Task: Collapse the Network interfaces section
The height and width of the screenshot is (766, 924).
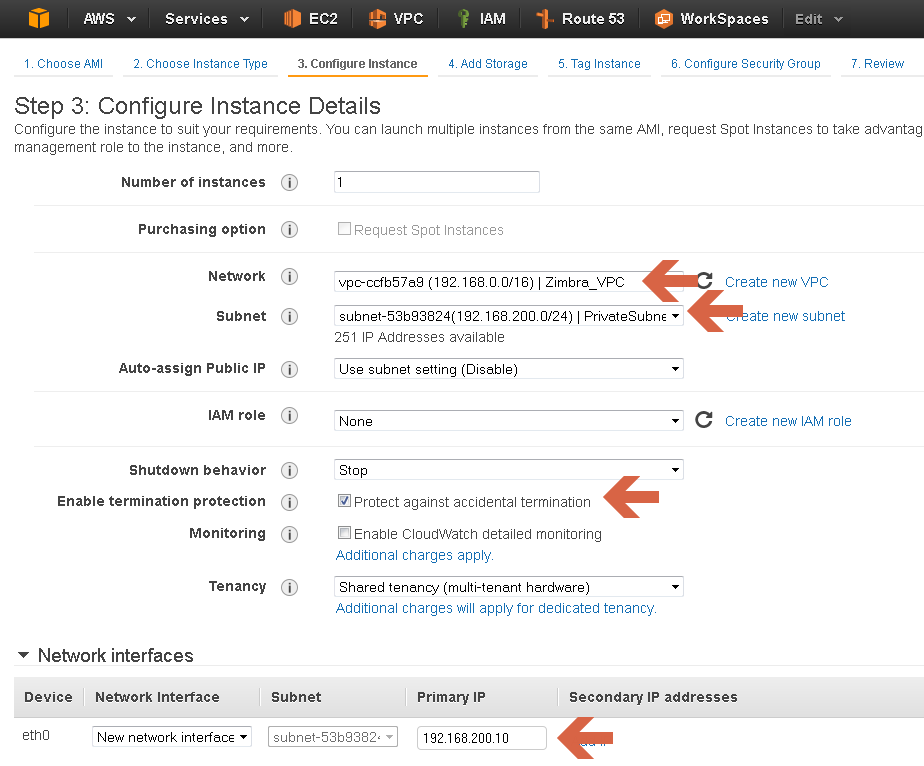Action: click(x=24, y=655)
